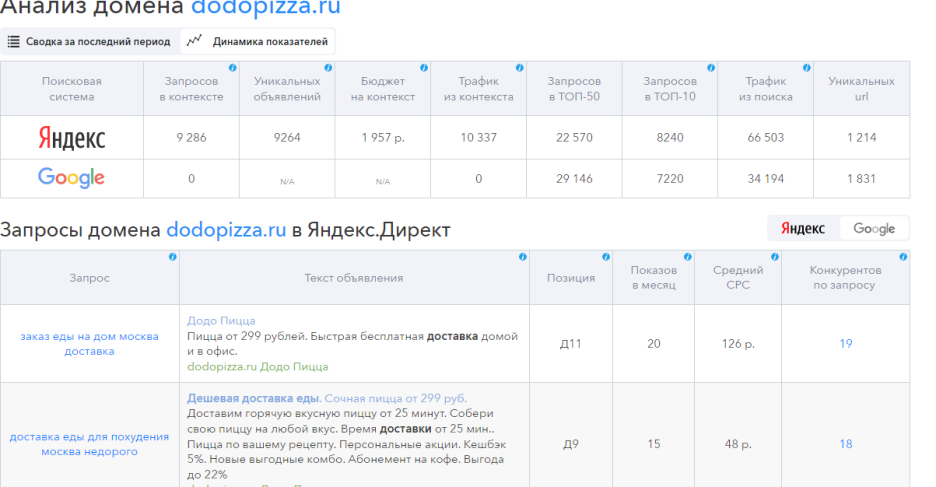Click position value Д11

pos(571,344)
